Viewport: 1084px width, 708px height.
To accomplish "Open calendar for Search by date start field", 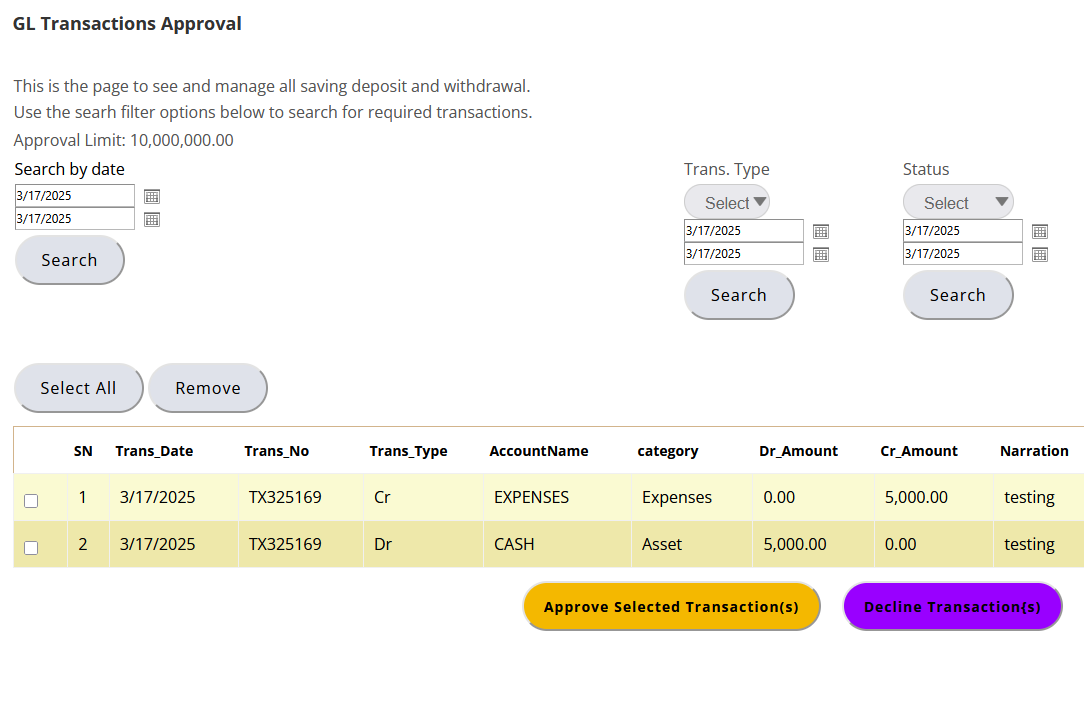I will (x=152, y=196).
